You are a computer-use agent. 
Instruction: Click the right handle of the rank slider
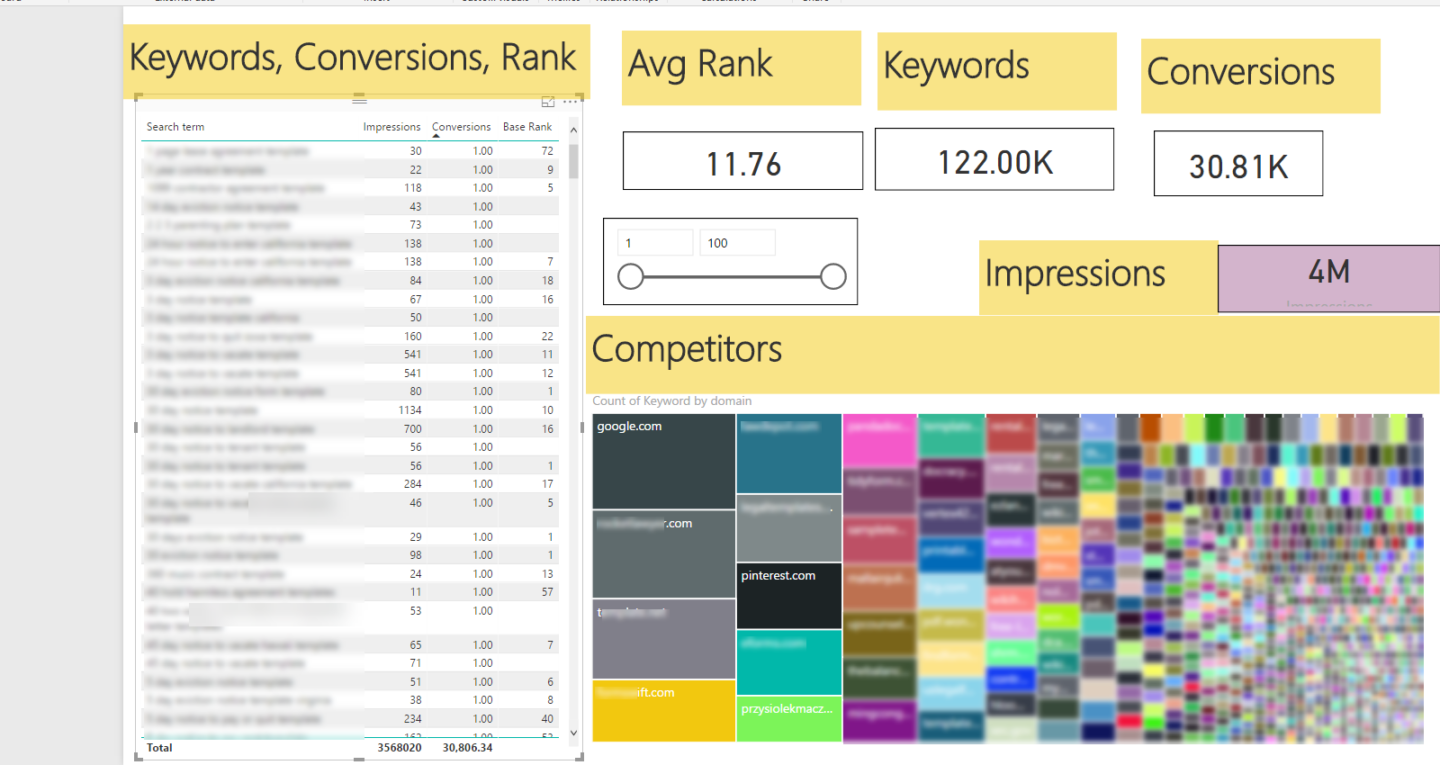833,277
